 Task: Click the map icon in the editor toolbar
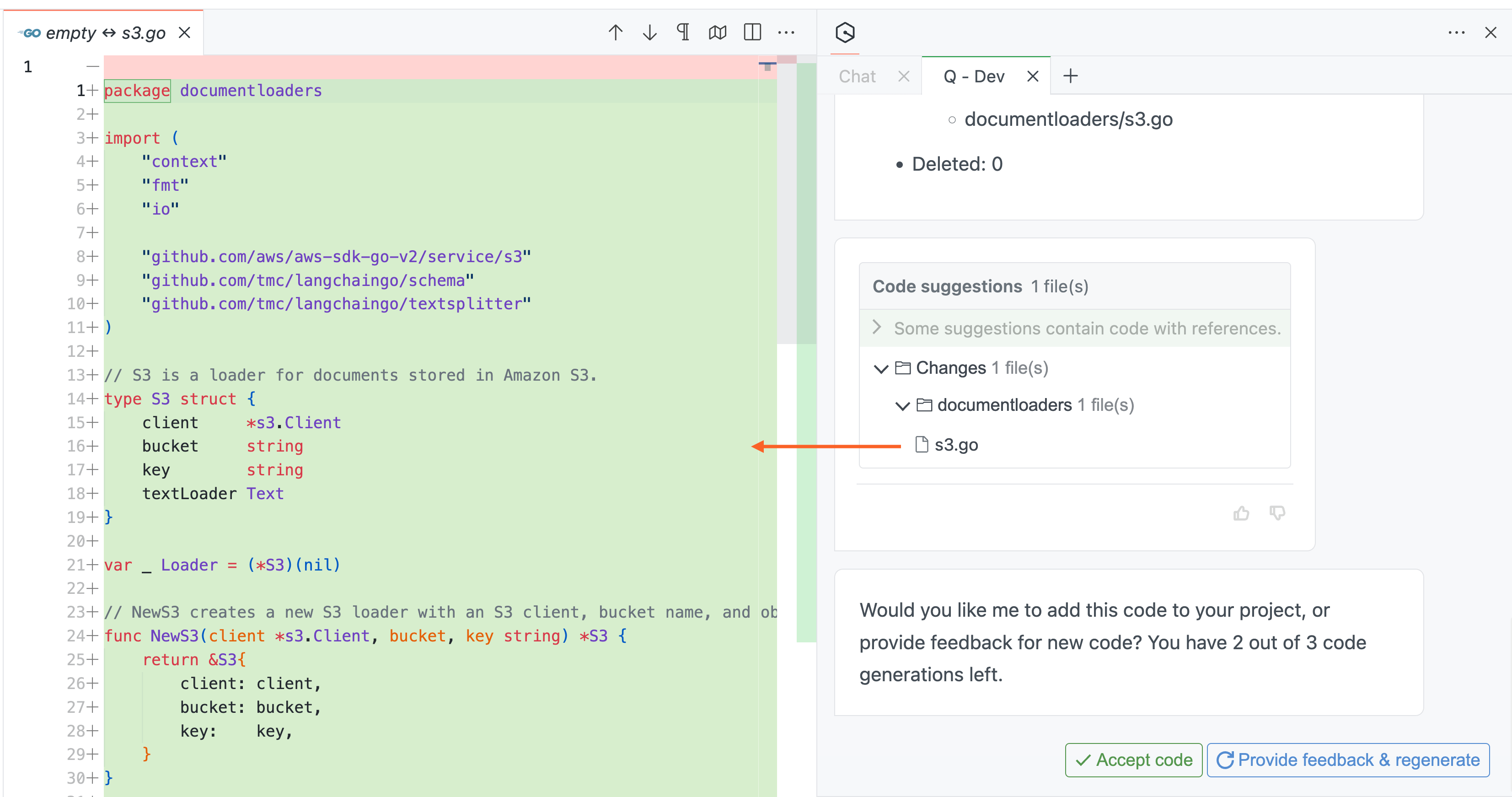point(717,32)
